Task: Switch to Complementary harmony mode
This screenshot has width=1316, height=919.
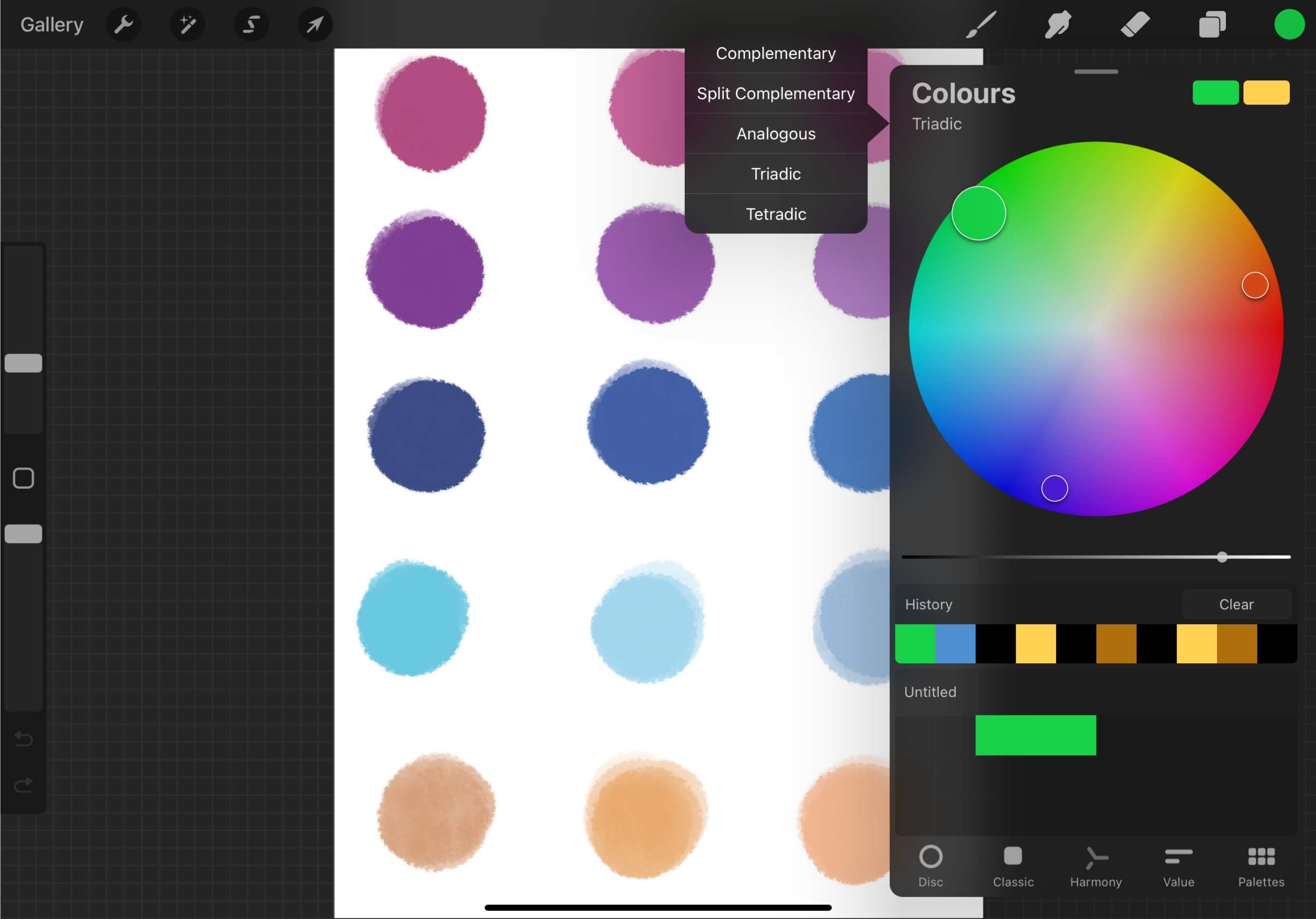Action: click(775, 53)
